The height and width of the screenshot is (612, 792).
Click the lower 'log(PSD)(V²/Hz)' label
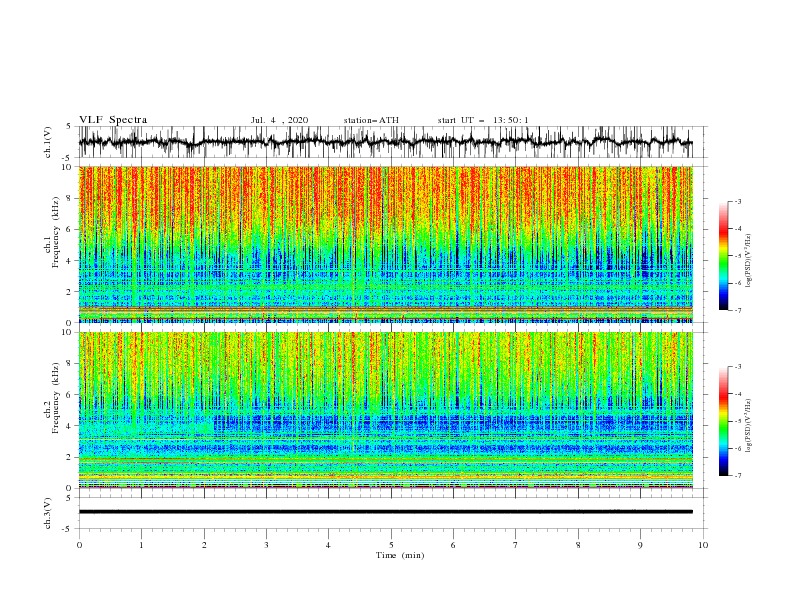point(748,426)
